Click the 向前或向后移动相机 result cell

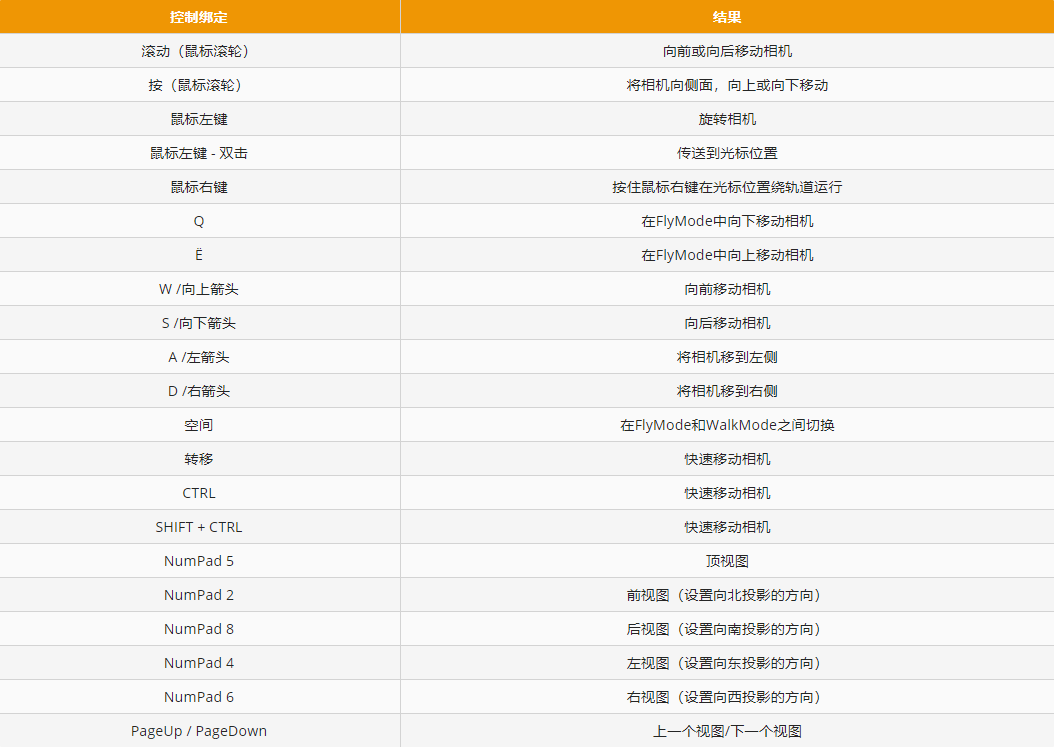coord(727,51)
